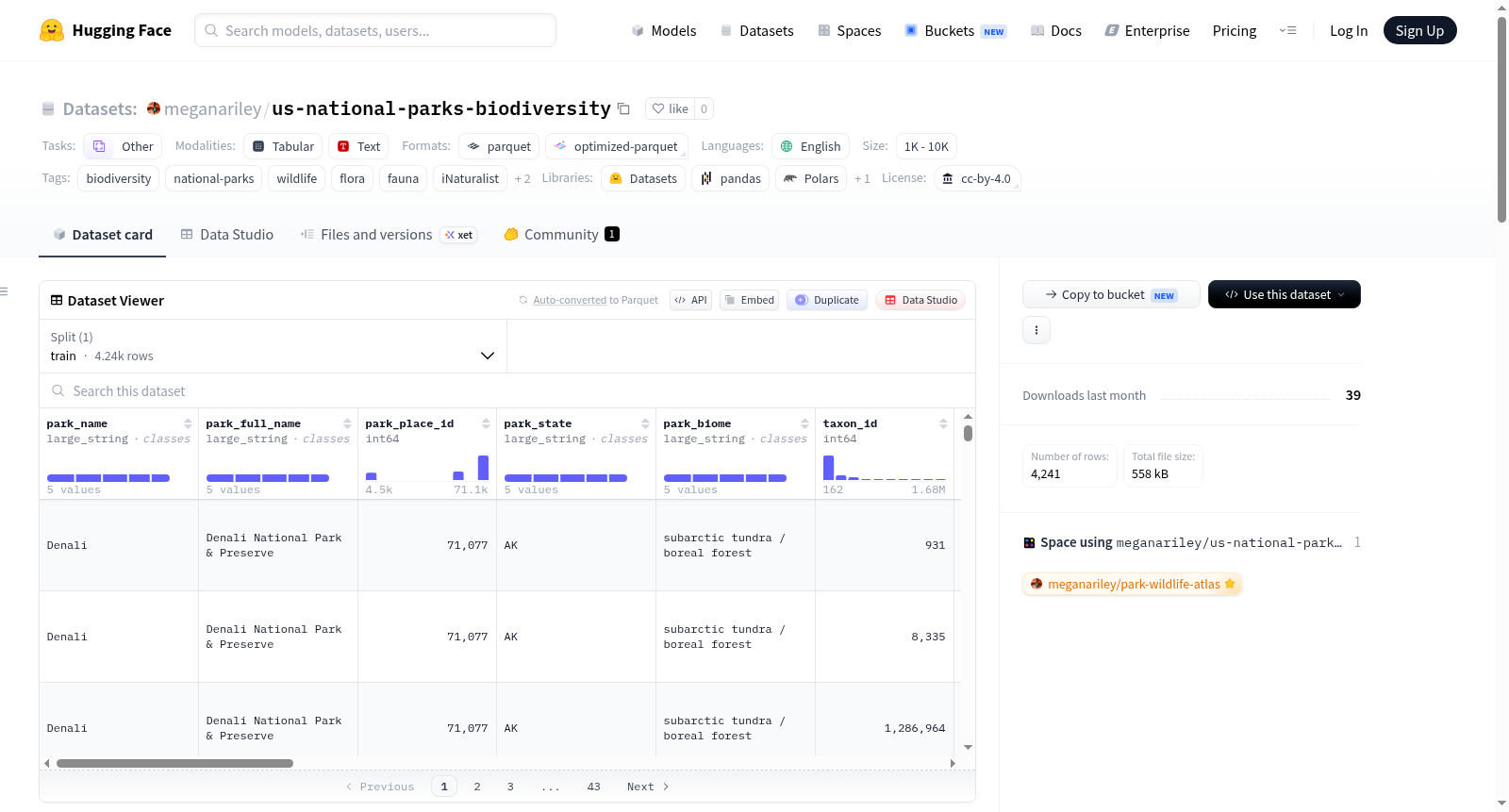1509x812 pixels.
Task: Like this dataset with the heart button
Action: (670, 108)
